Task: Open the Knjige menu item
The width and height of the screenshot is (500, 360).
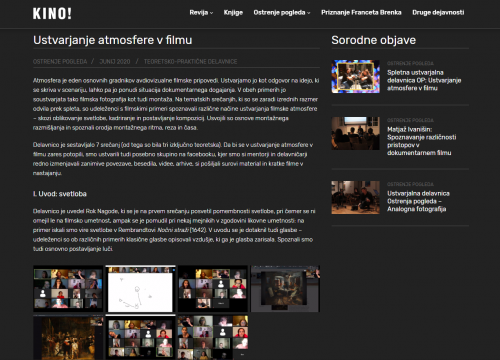Action: point(233,13)
